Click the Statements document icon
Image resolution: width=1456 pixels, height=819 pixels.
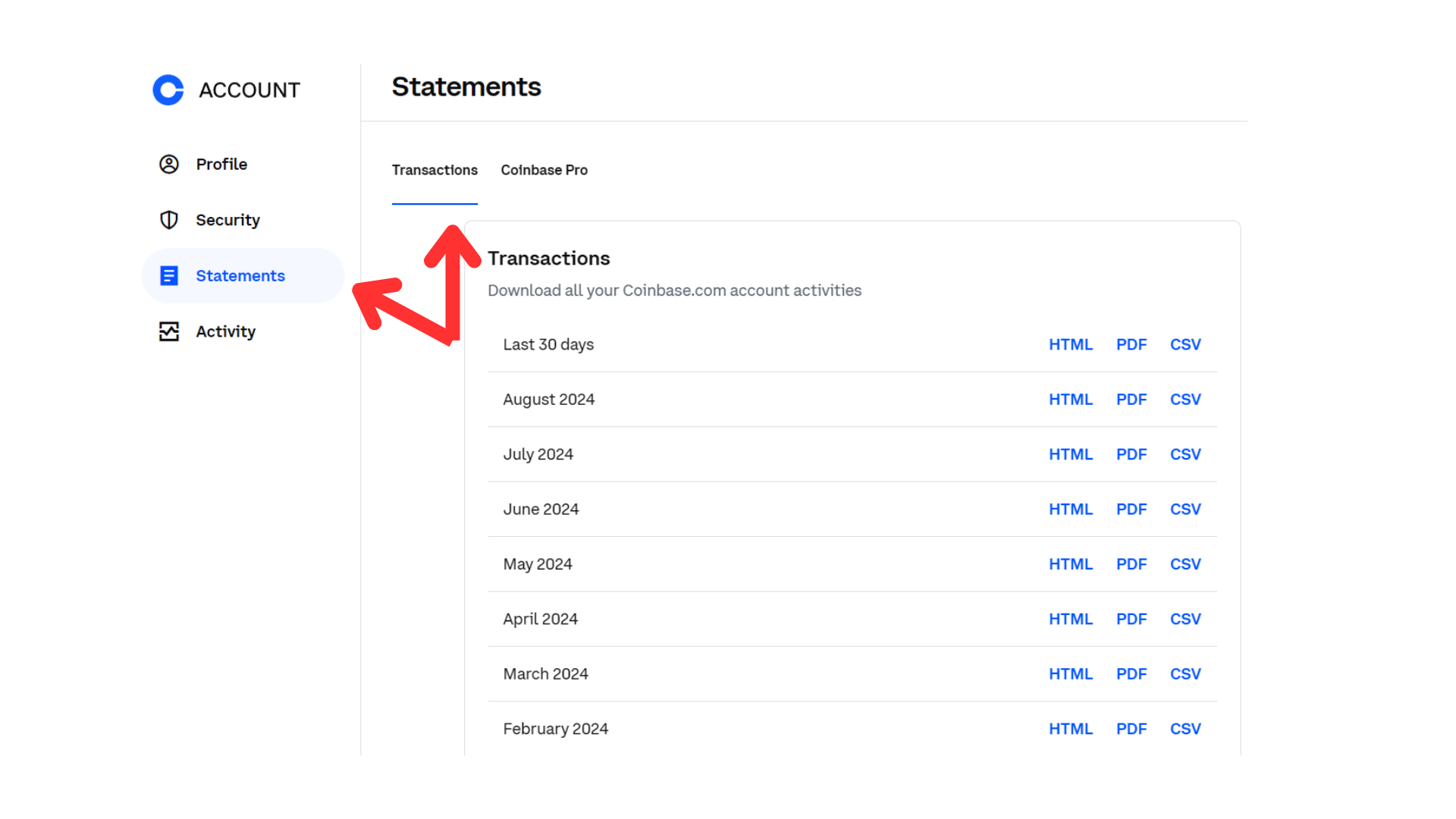pyautogui.click(x=168, y=276)
